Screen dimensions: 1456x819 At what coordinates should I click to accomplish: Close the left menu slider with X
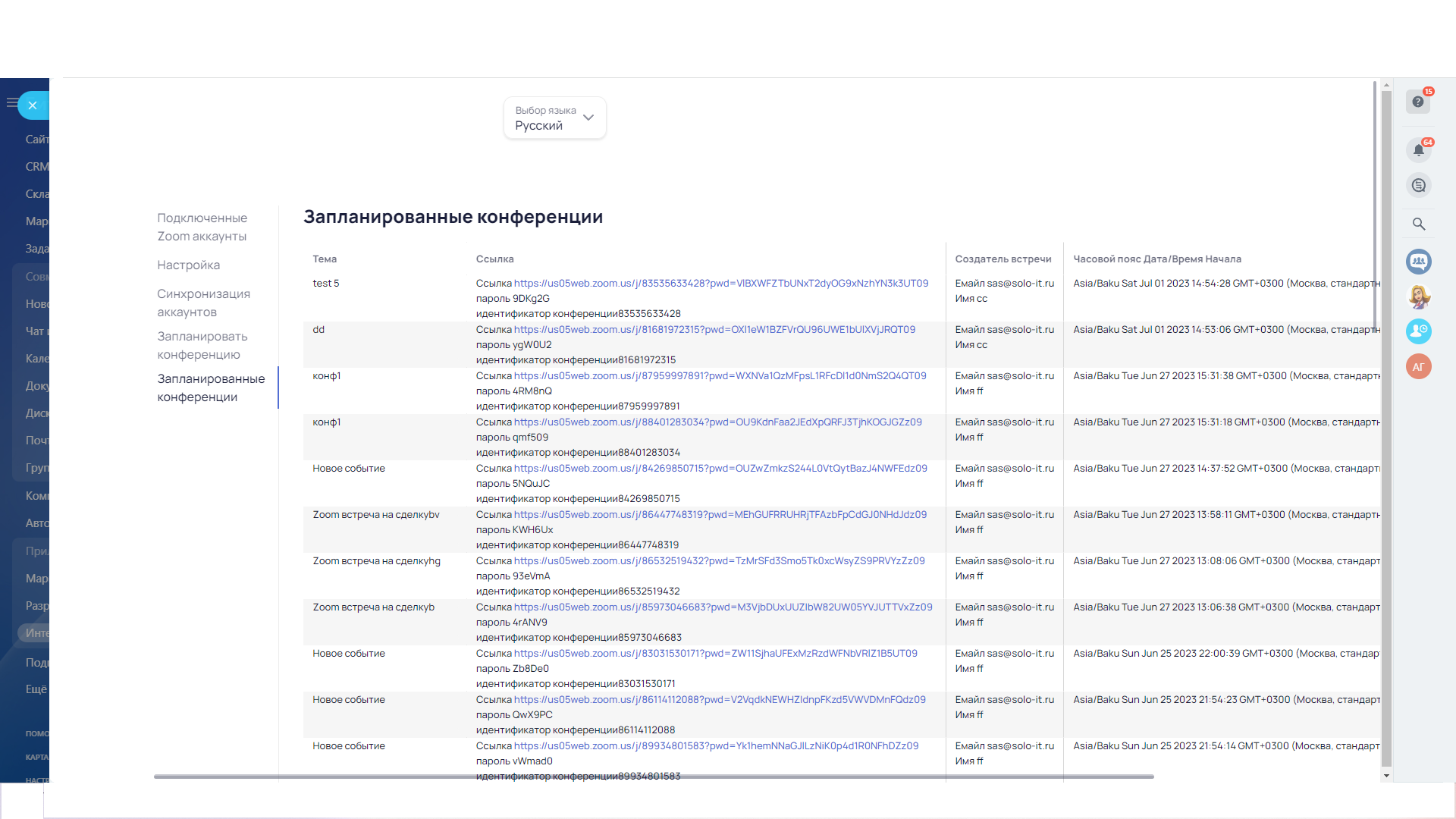(33, 105)
